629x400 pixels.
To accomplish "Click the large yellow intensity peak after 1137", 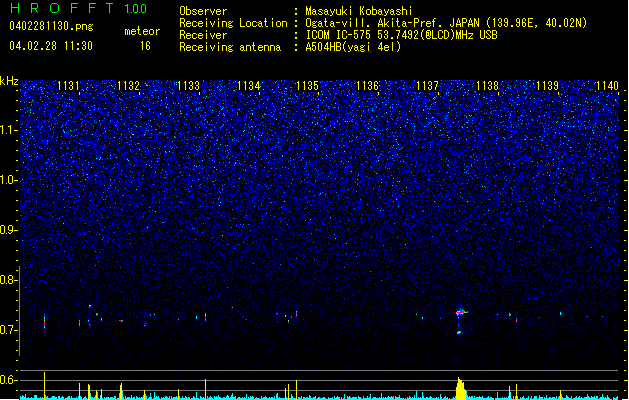I will (x=461, y=388).
